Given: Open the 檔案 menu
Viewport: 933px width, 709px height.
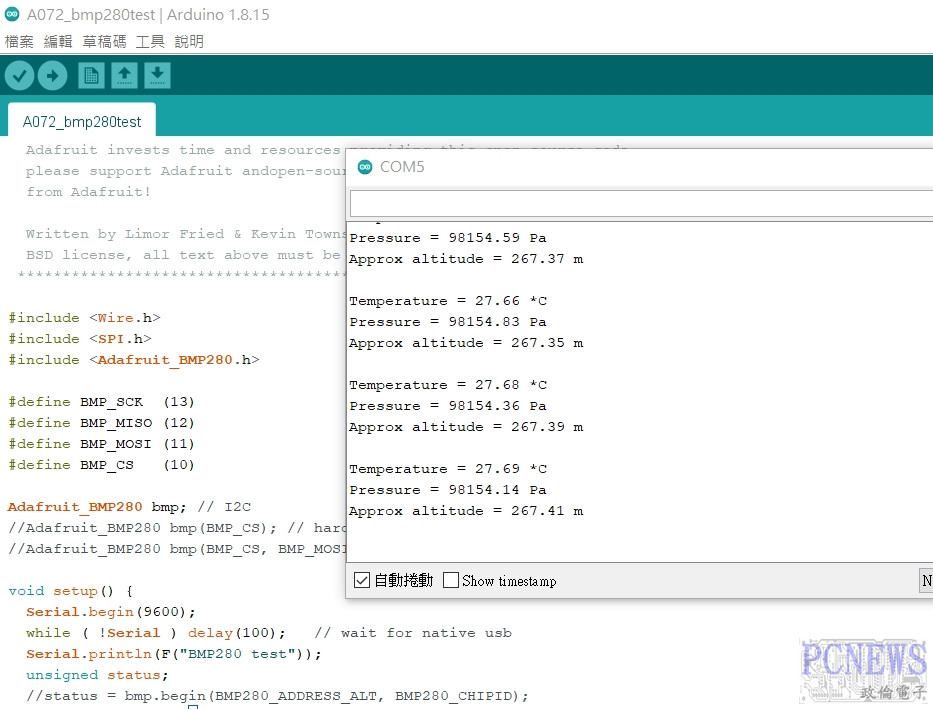Looking at the screenshot, I should coord(19,41).
